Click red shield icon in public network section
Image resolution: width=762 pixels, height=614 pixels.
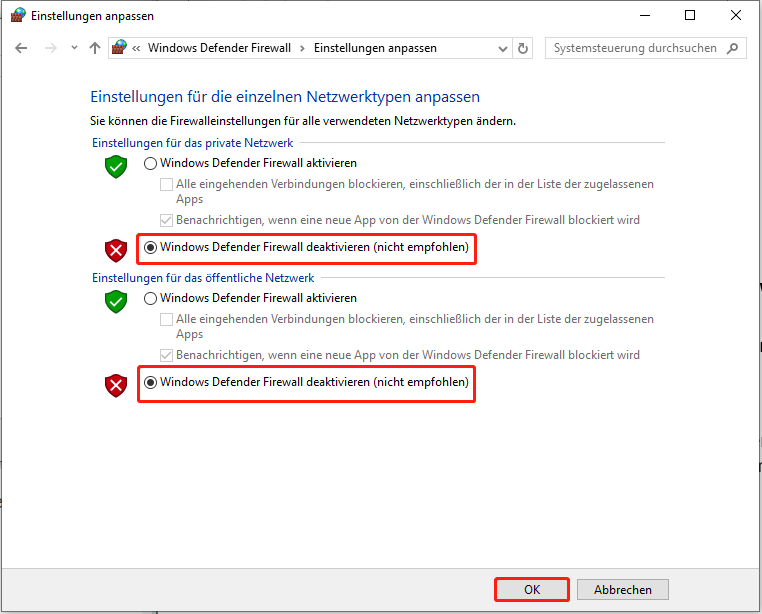pos(116,386)
